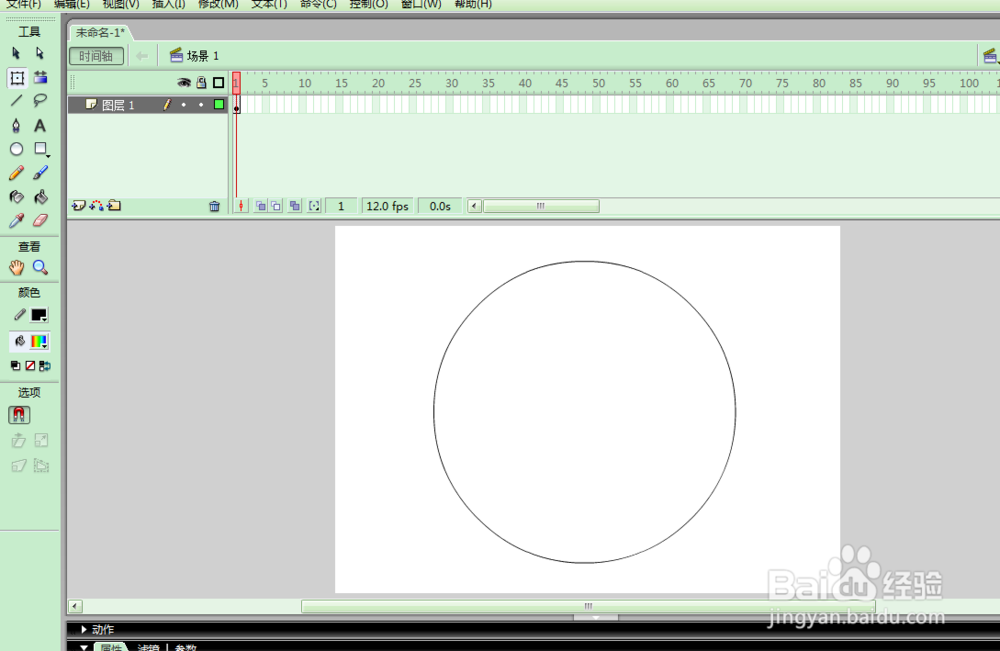This screenshot has height=651, width=1000.
Task: Open the Rectangle tool flyout arrow
Action: 48,156
